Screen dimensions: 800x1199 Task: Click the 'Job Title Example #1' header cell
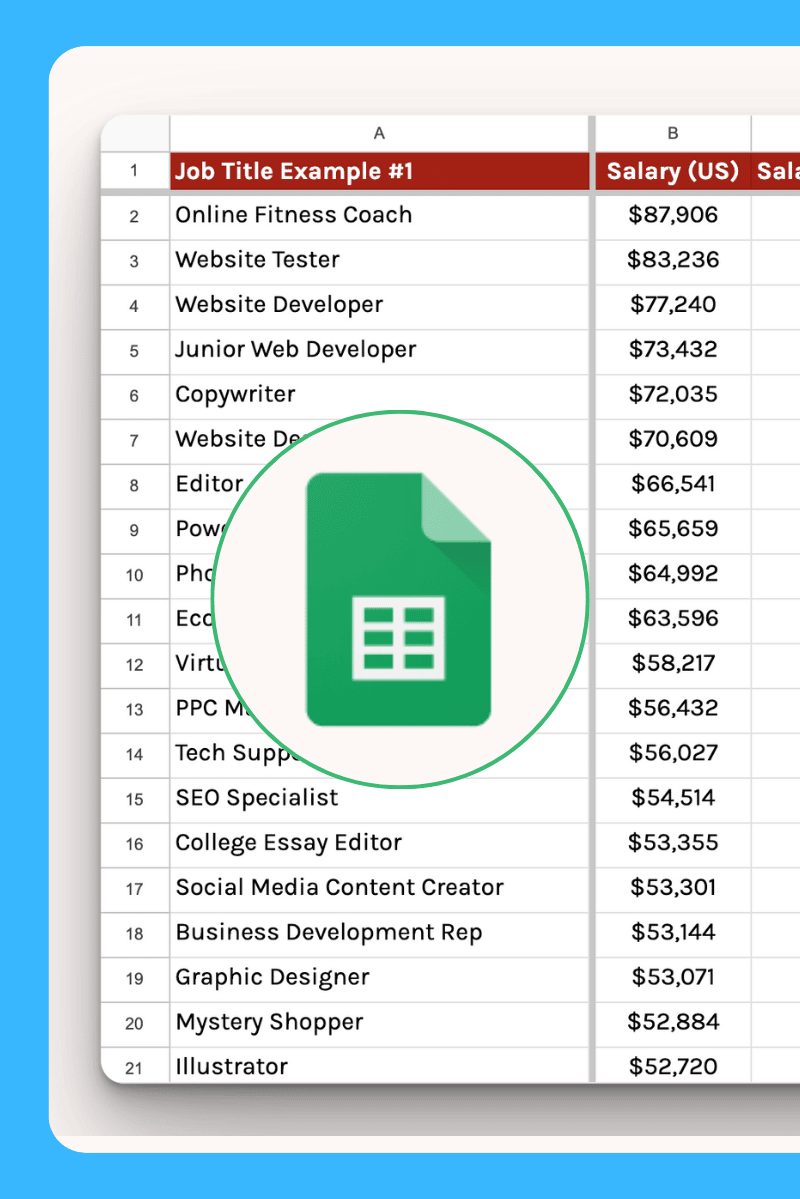(379, 171)
